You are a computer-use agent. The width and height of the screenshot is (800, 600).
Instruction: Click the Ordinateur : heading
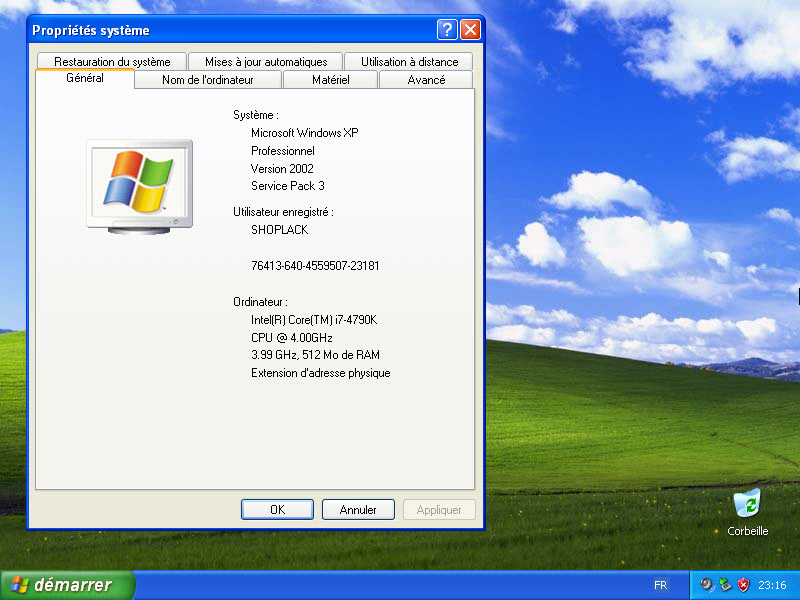[x=260, y=302]
